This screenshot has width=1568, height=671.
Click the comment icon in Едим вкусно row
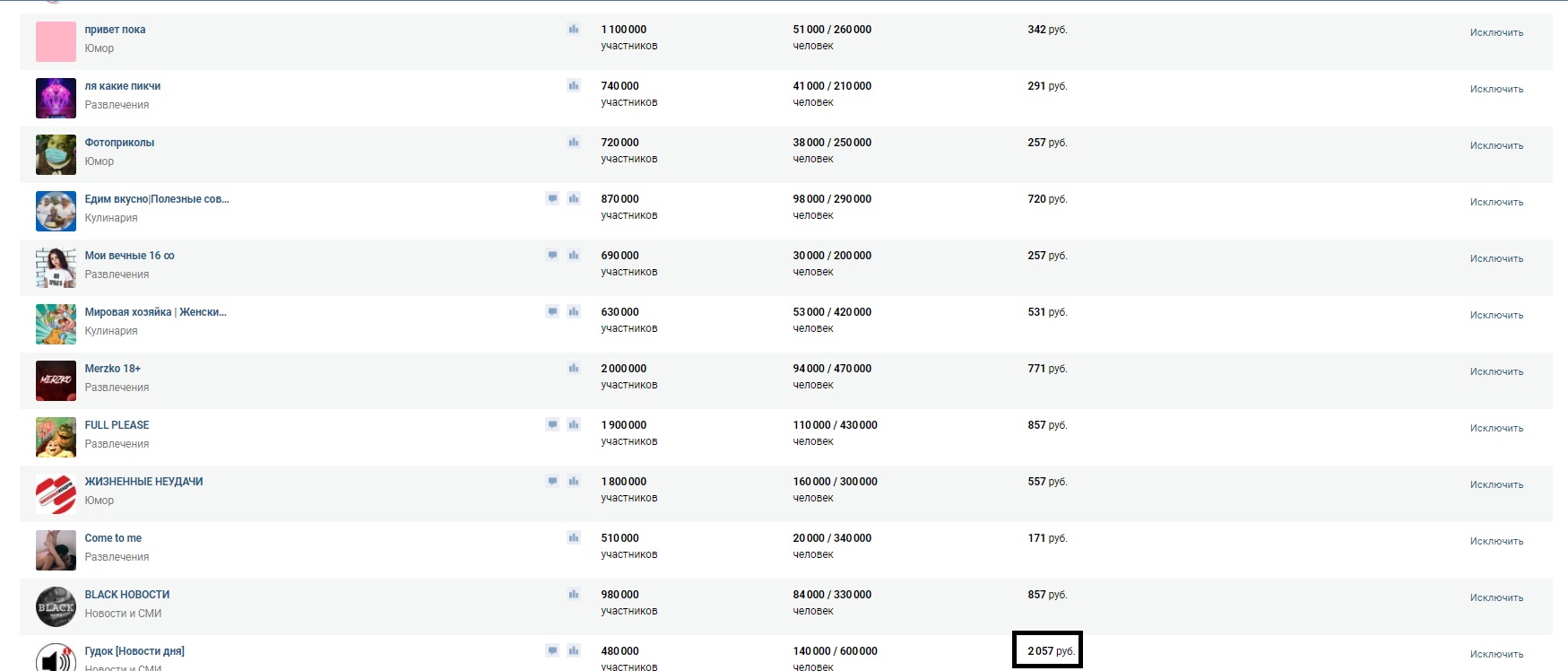pyautogui.click(x=552, y=199)
